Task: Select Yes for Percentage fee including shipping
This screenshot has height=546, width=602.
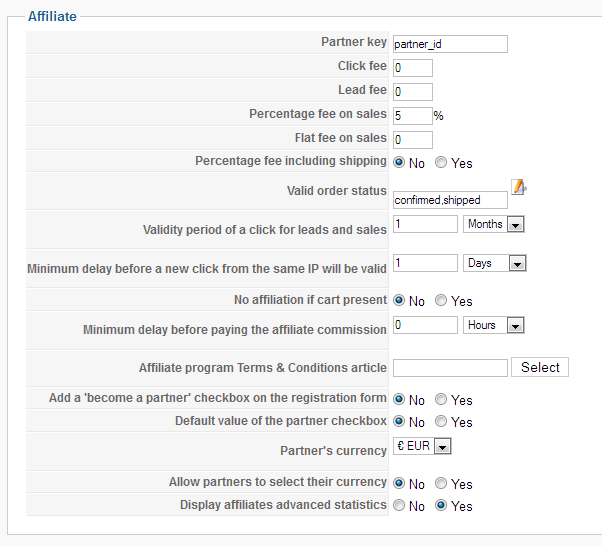Action: (441, 163)
